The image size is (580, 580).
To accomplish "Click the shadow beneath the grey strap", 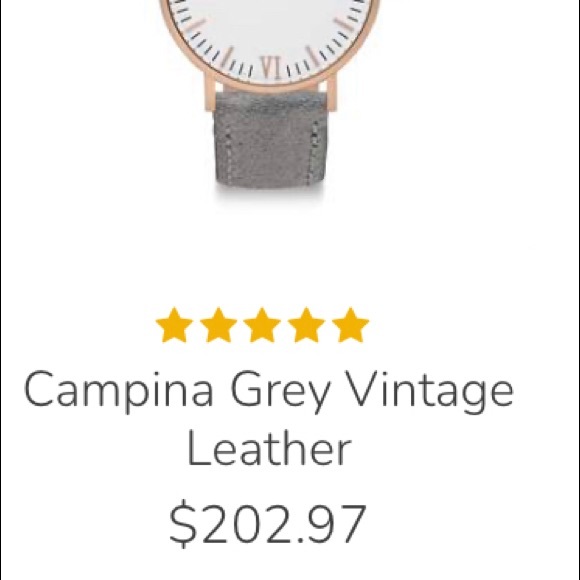I will tap(270, 195).
